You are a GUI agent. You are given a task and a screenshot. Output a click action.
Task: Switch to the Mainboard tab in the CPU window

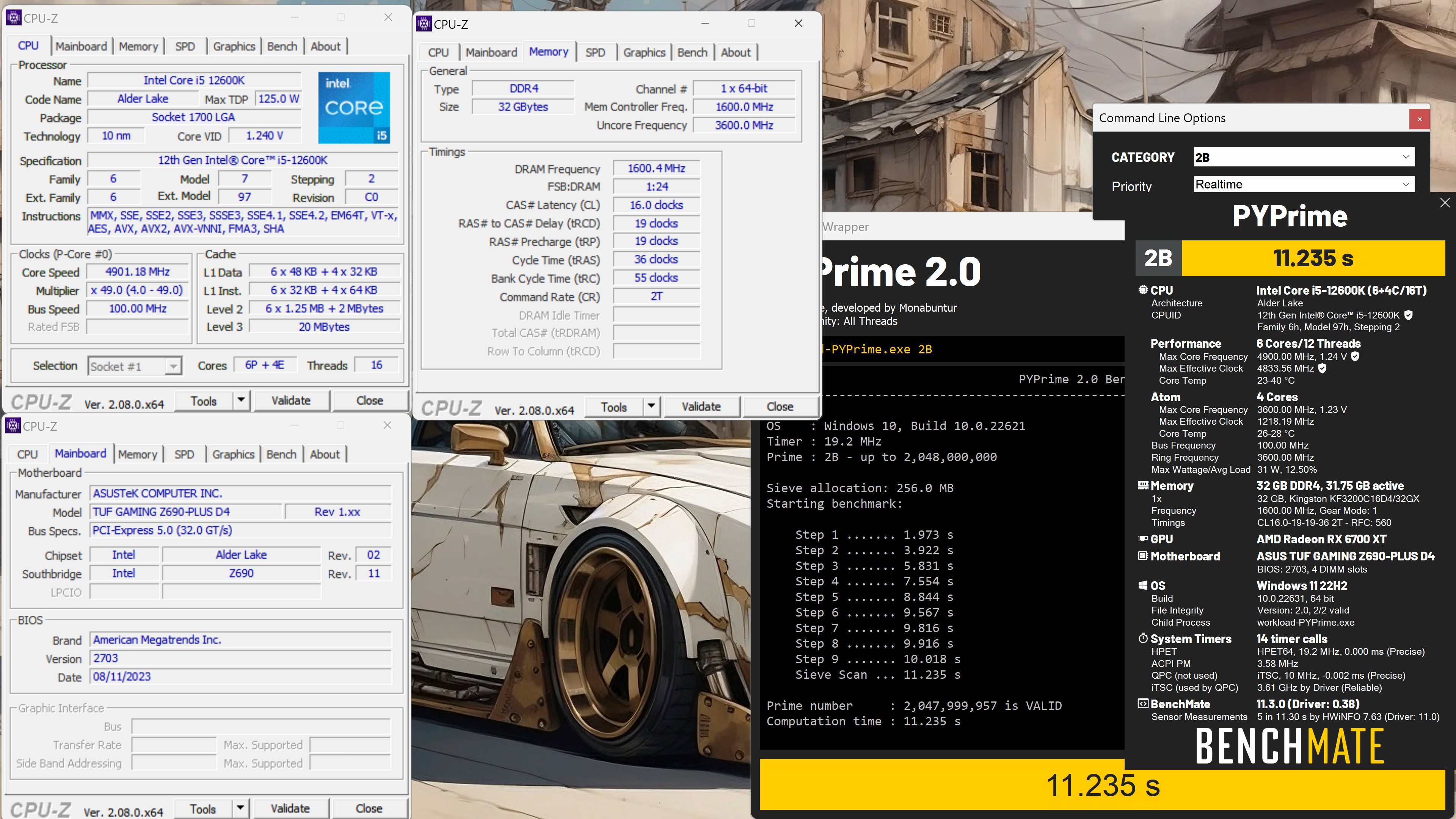[x=81, y=46]
